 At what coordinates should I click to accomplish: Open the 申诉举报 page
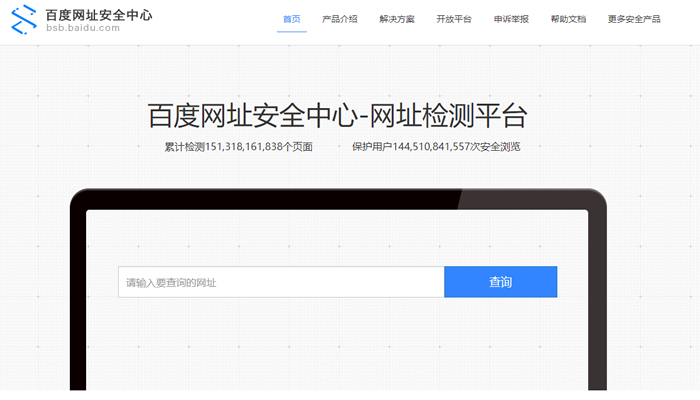511,19
